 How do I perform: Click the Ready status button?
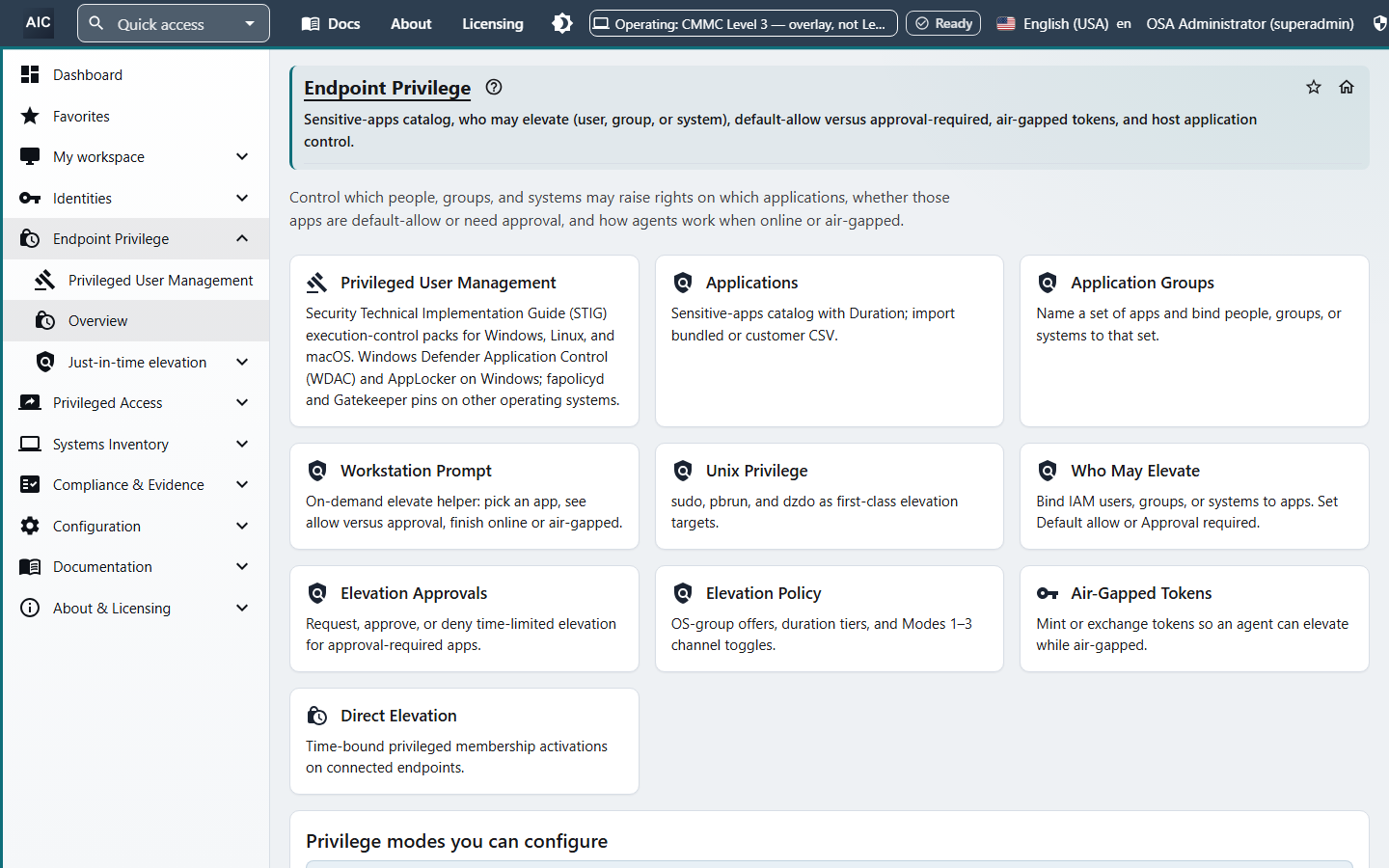pos(943,23)
